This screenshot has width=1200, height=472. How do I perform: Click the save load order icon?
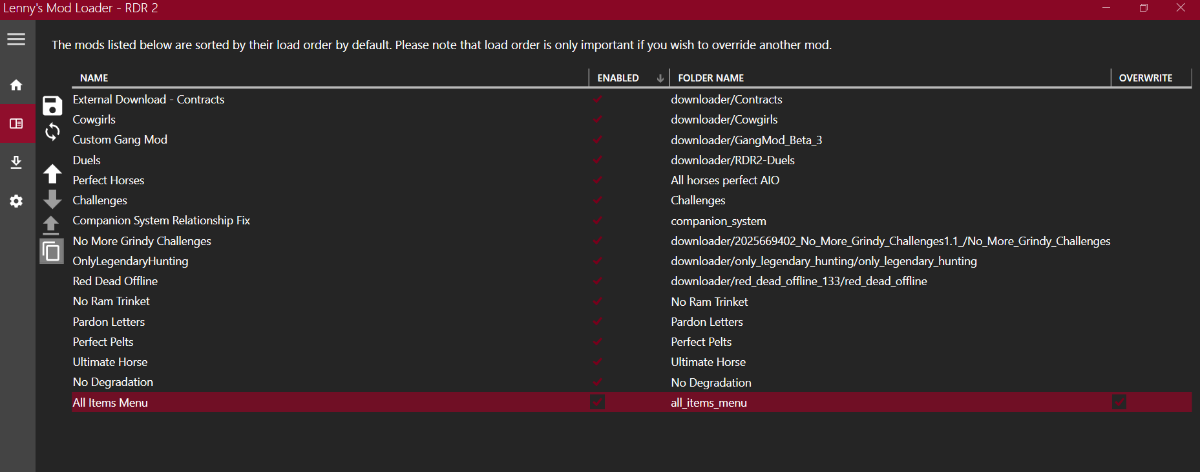click(53, 106)
